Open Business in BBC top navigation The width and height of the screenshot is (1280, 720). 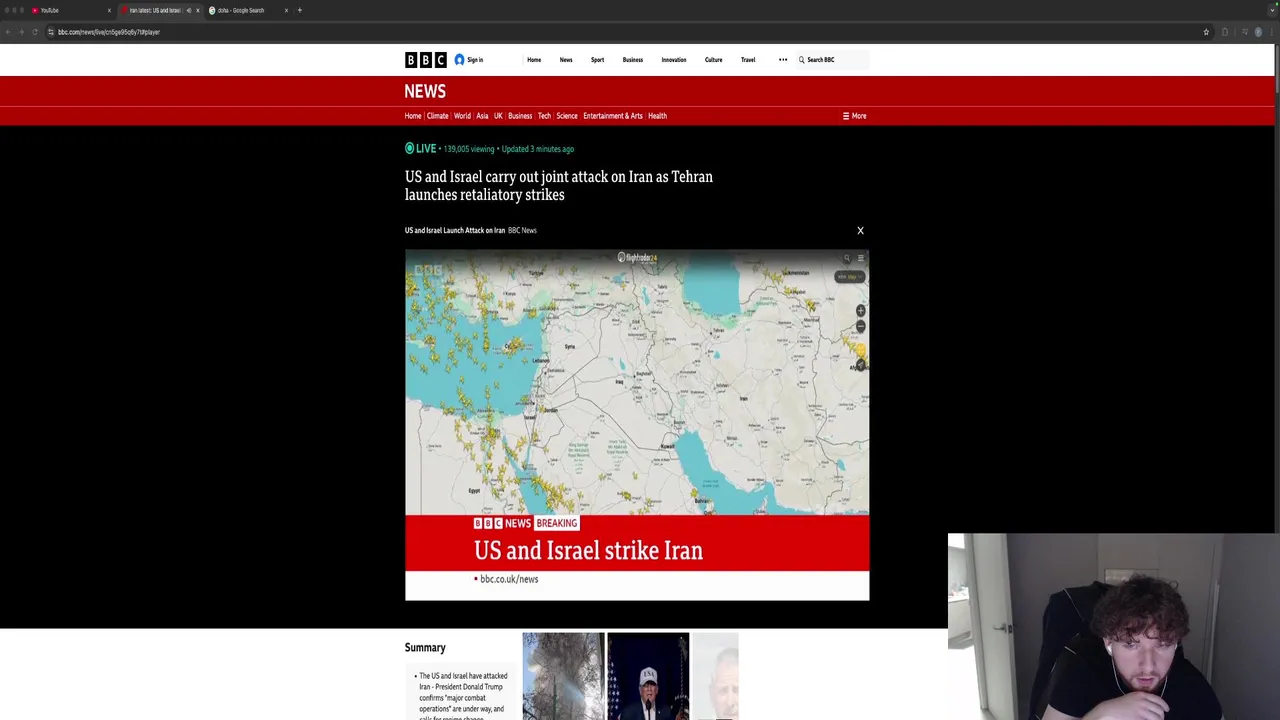click(633, 60)
